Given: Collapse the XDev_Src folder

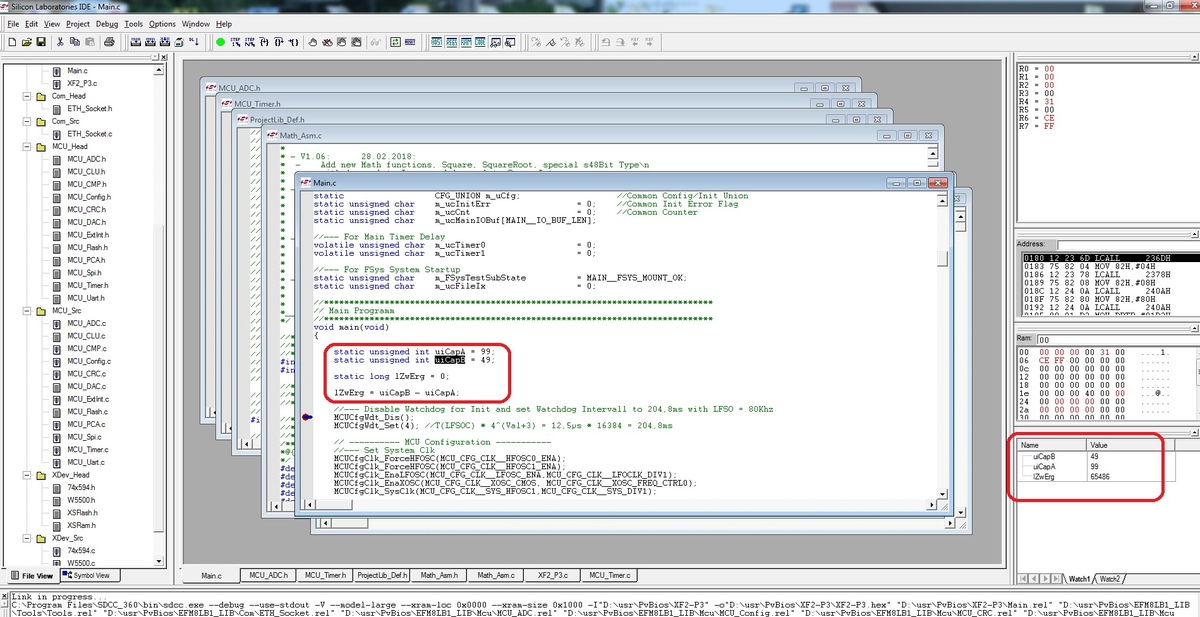Looking at the screenshot, I should point(27,538).
